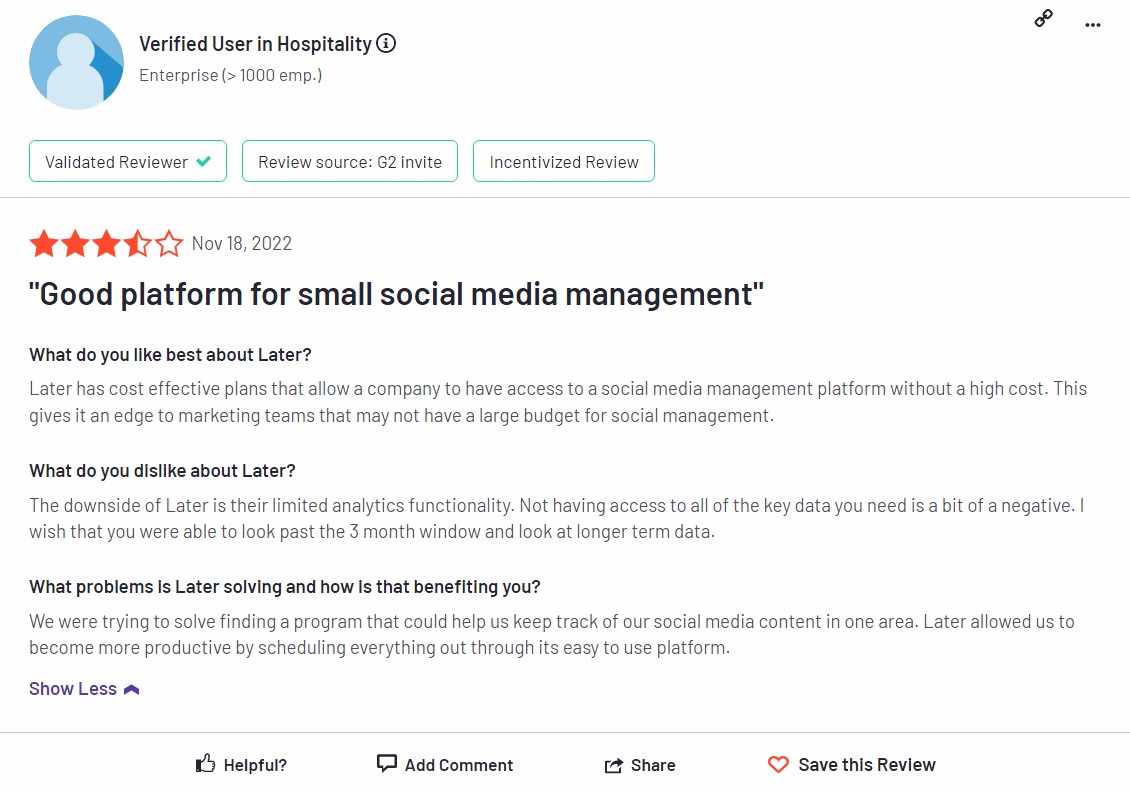Open the review title Good platform heading
Viewport: 1130px width, 792px height.
[x=396, y=294]
